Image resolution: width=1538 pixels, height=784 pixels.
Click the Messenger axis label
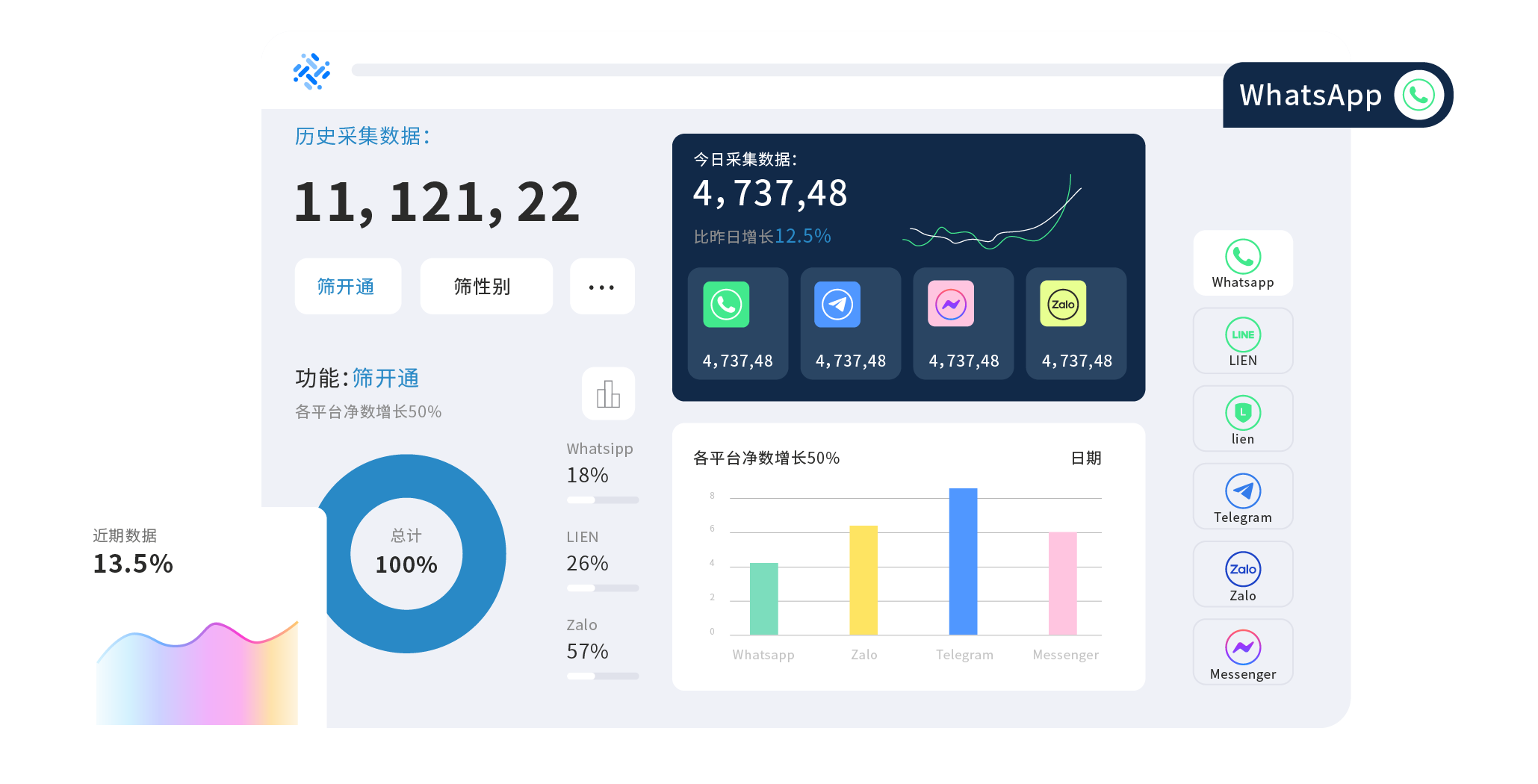pos(1065,654)
